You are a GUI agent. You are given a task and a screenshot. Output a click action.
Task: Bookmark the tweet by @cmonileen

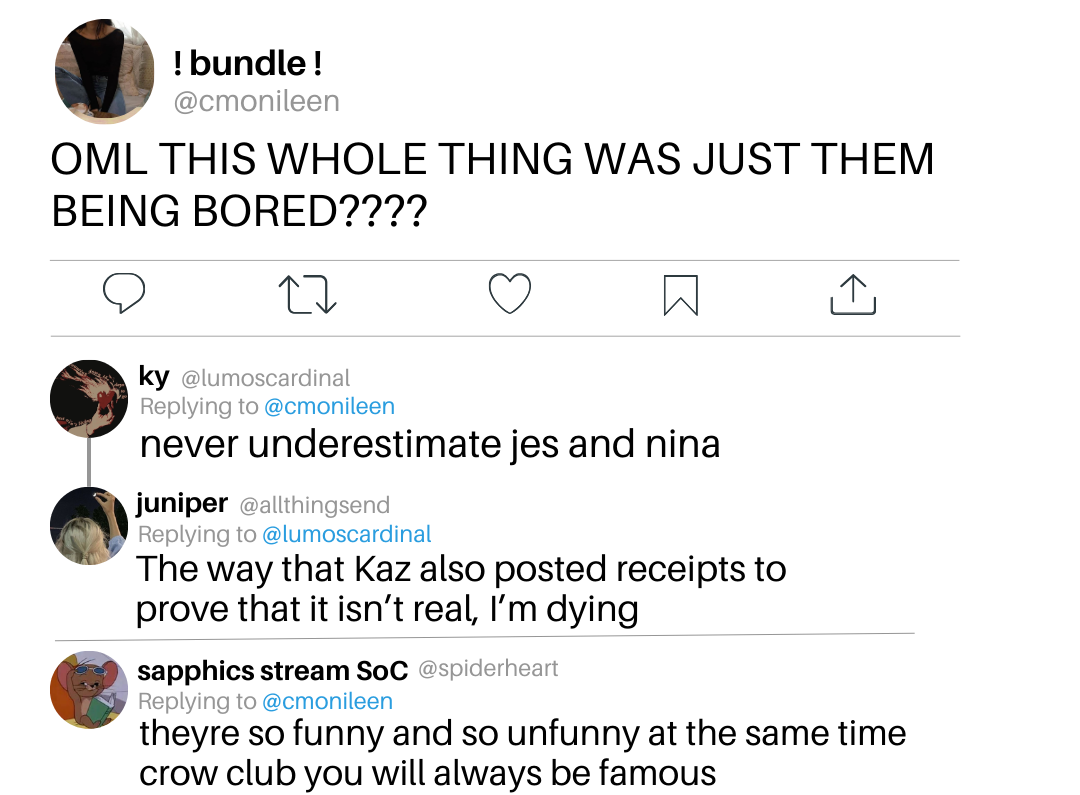(x=681, y=295)
